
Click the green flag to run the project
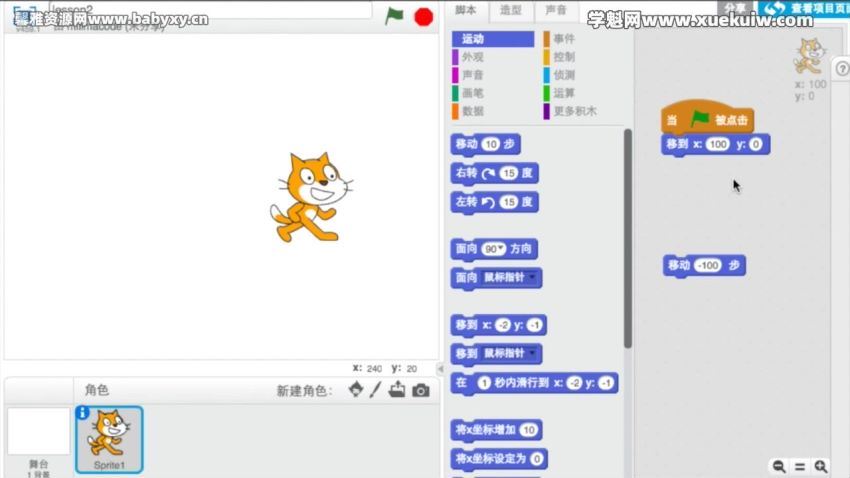[x=394, y=16]
